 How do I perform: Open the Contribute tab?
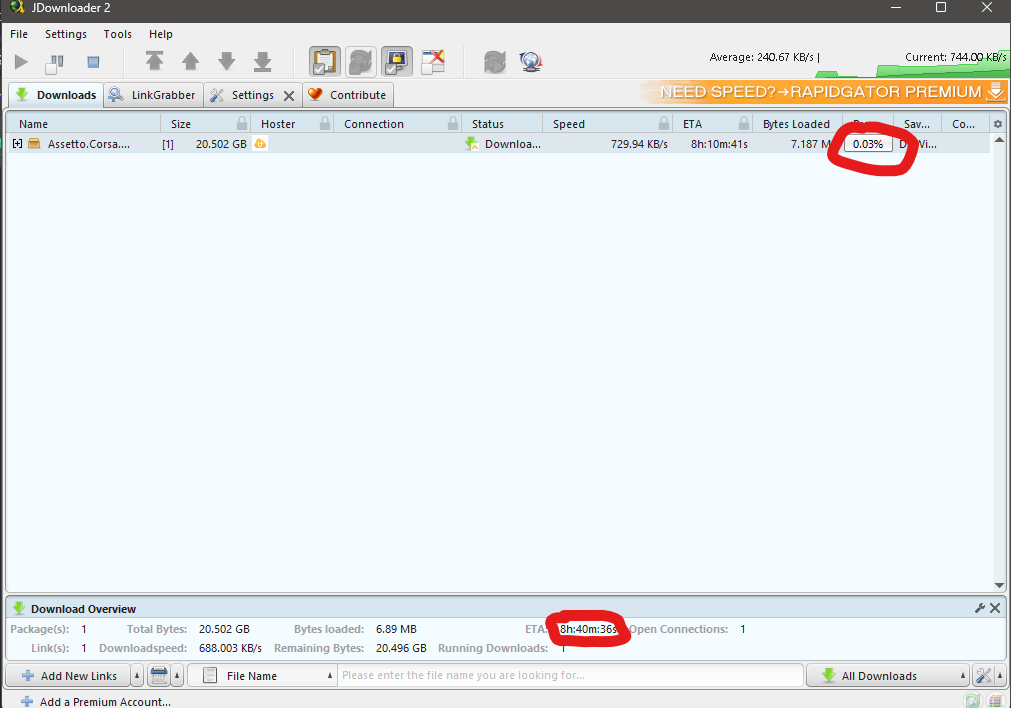coord(348,95)
